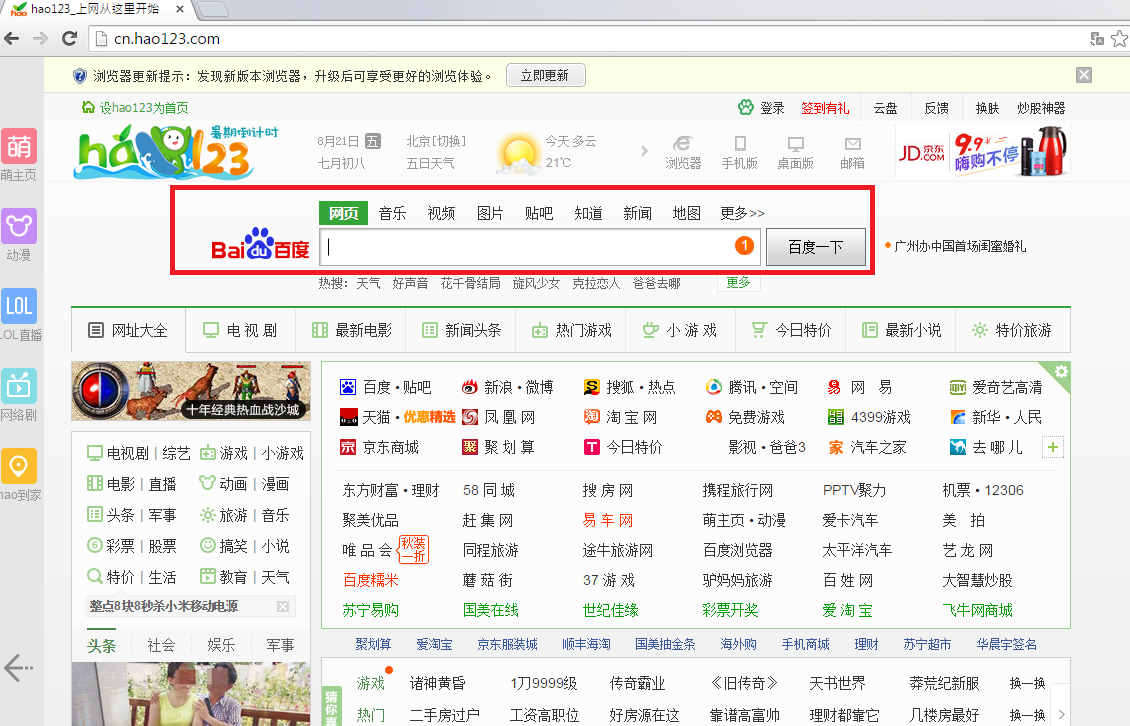The height and width of the screenshot is (726, 1130).
Task: Click the 萌主页 sidebar icon
Action: [19, 146]
